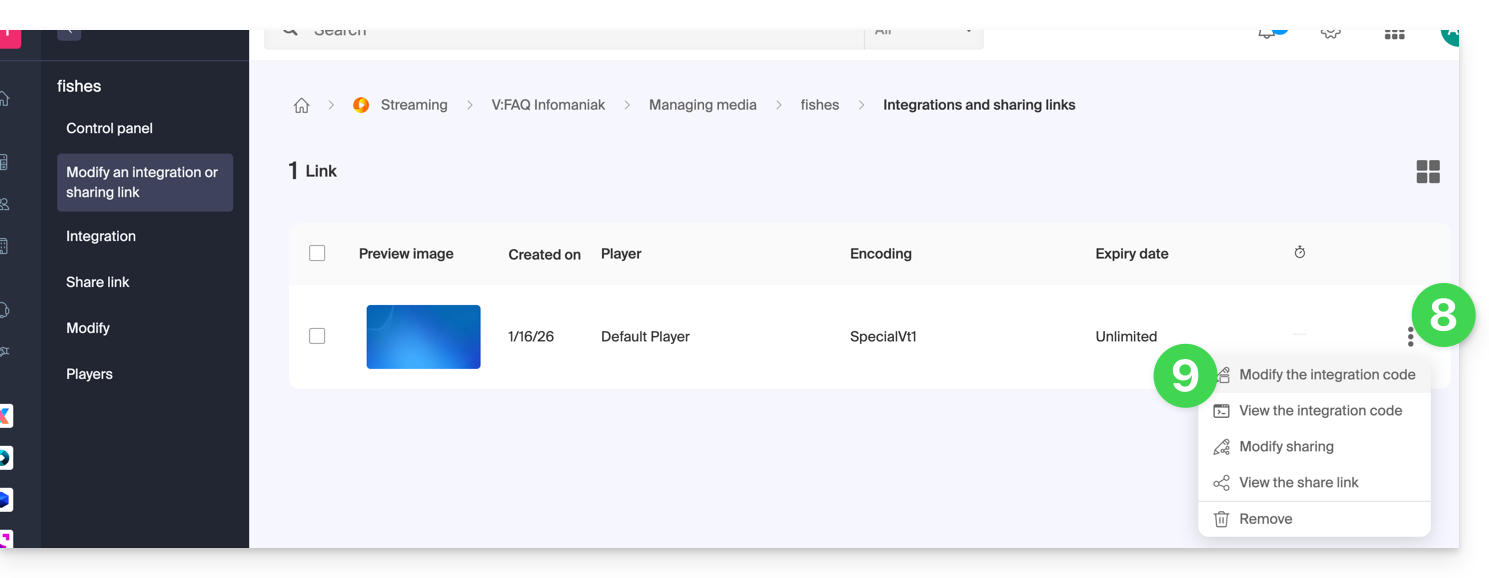Click the home breadcrumb icon
This screenshot has height=578, width=1489.
301,105
